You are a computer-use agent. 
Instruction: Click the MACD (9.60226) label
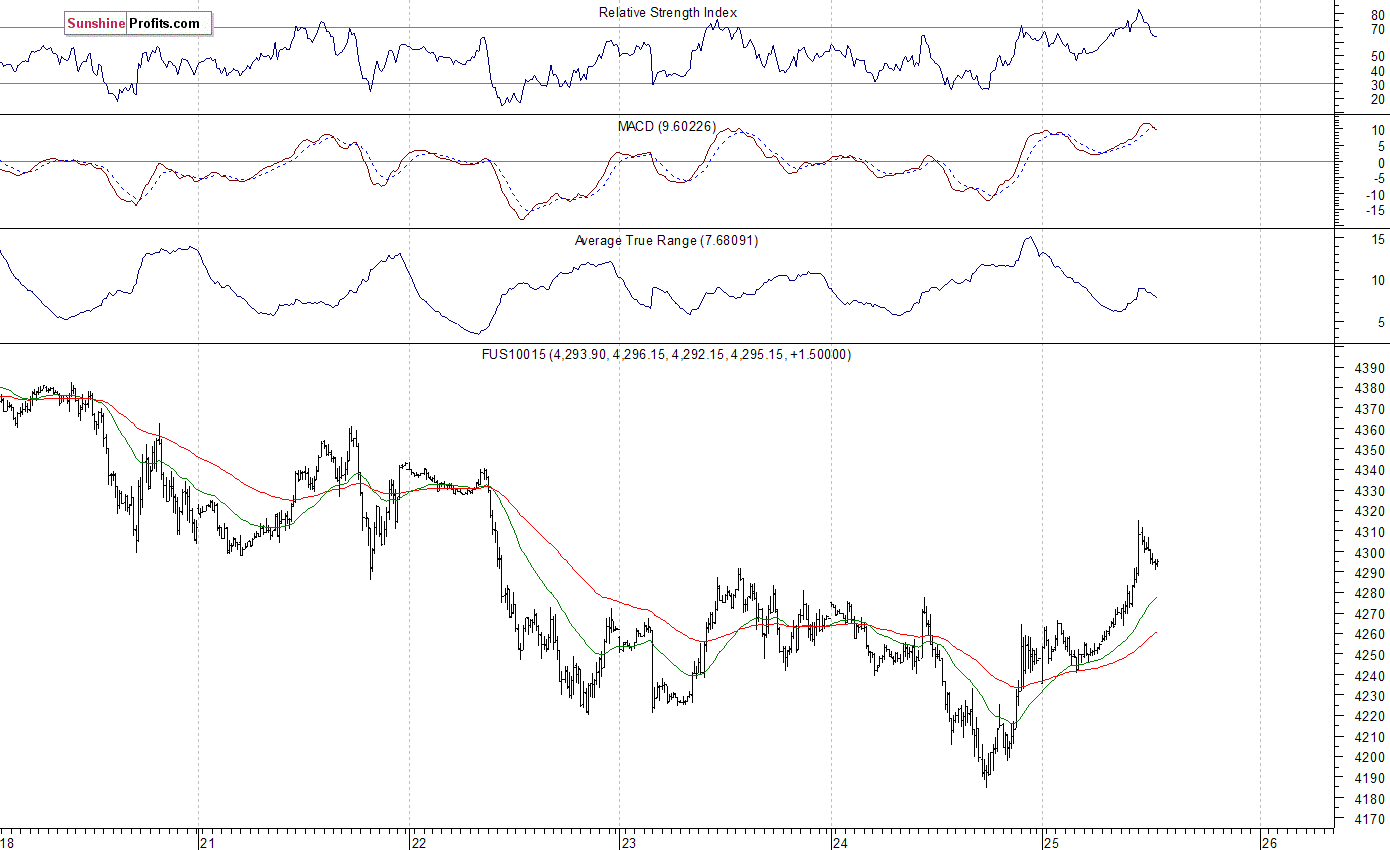pos(667,126)
